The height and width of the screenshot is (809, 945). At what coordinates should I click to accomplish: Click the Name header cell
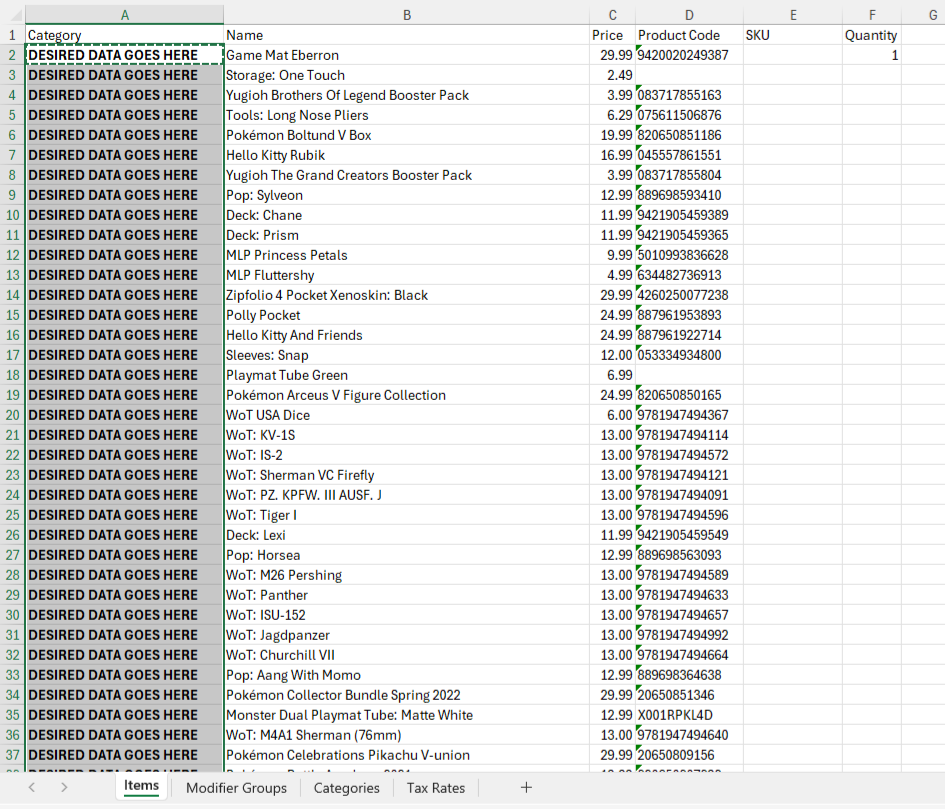point(407,35)
